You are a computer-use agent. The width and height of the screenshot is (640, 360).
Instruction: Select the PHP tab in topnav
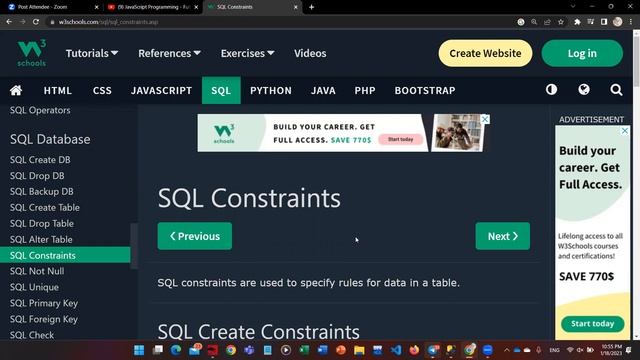pos(365,90)
